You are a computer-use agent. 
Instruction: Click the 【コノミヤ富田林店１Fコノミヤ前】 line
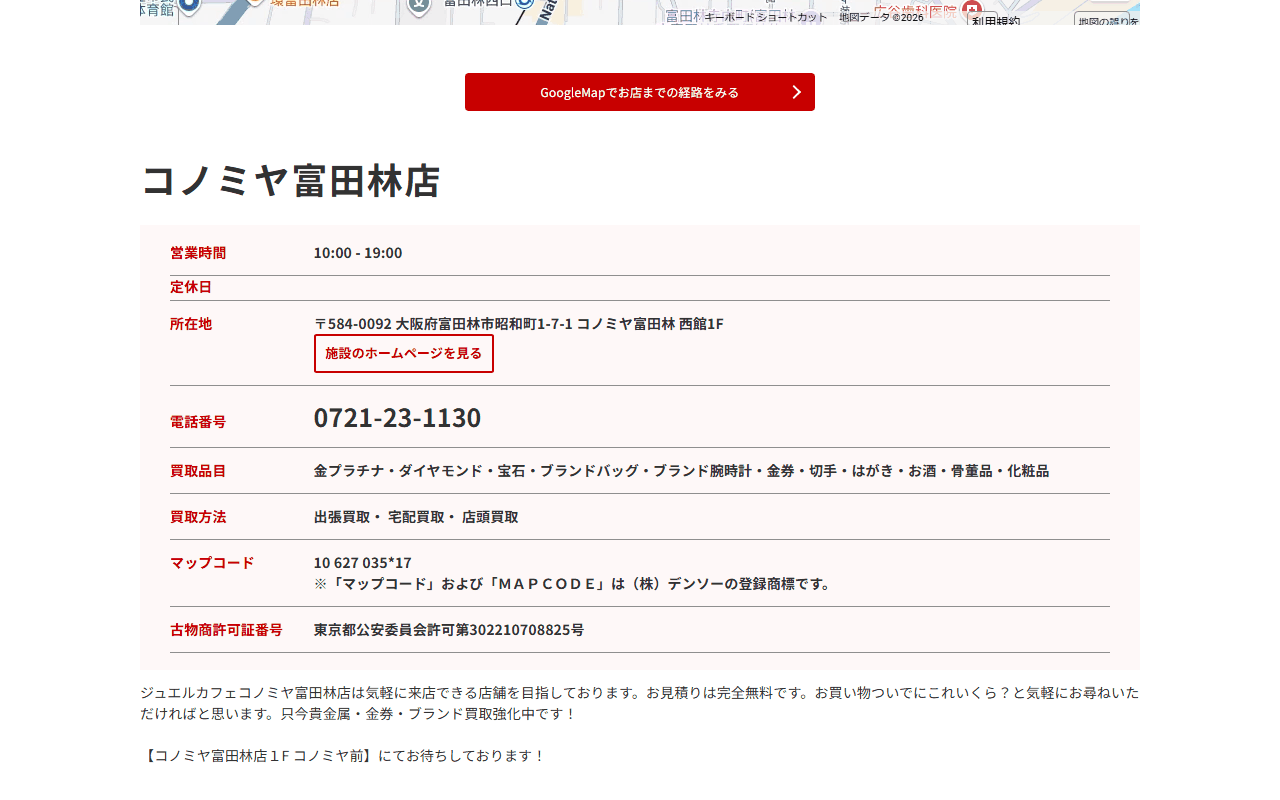[x=343, y=755]
